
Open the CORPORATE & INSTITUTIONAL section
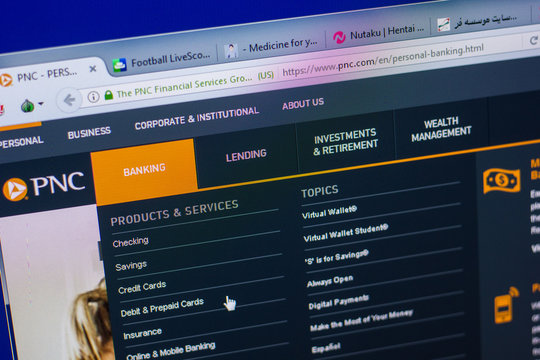click(x=197, y=118)
